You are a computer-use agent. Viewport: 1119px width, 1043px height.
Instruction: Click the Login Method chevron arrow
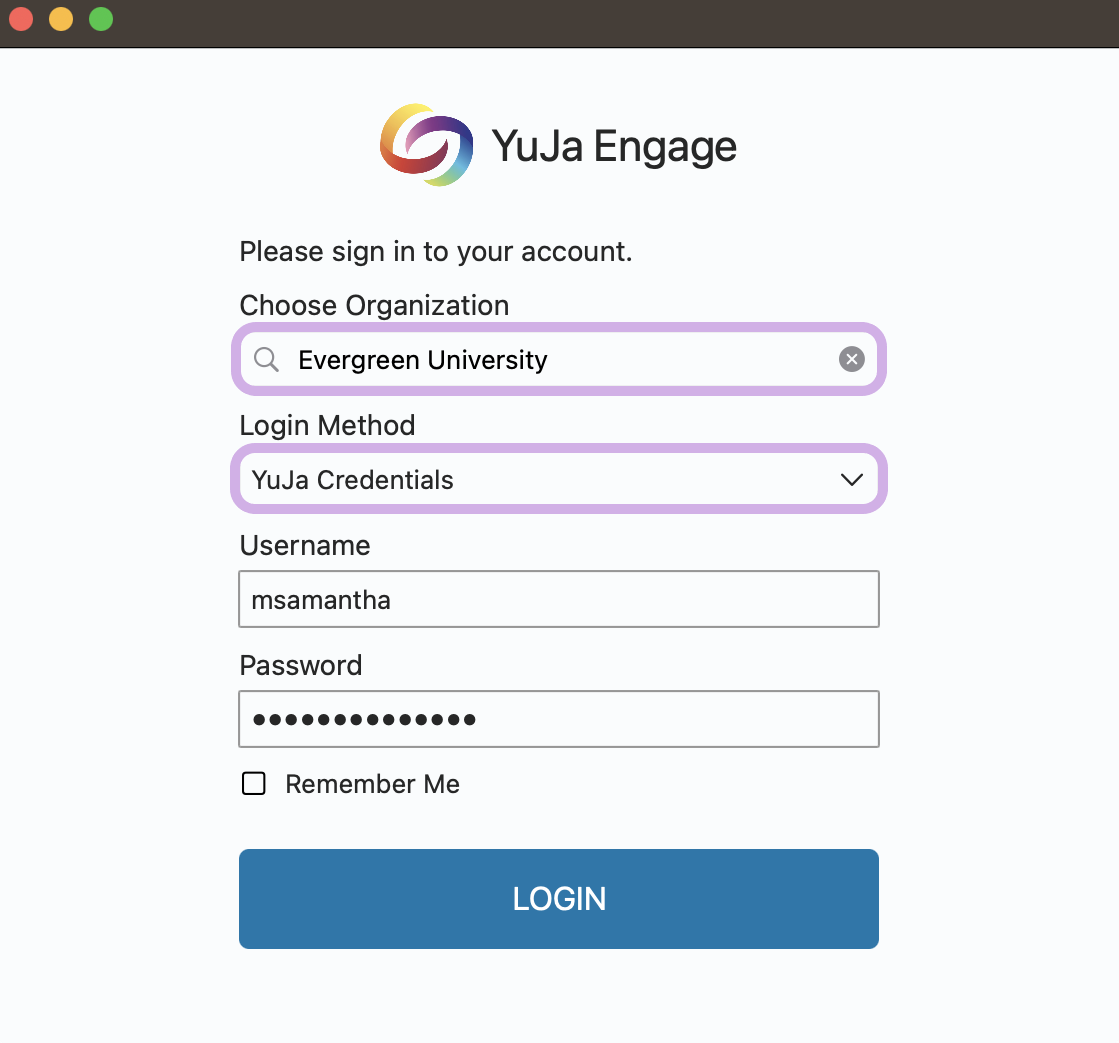click(852, 480)
